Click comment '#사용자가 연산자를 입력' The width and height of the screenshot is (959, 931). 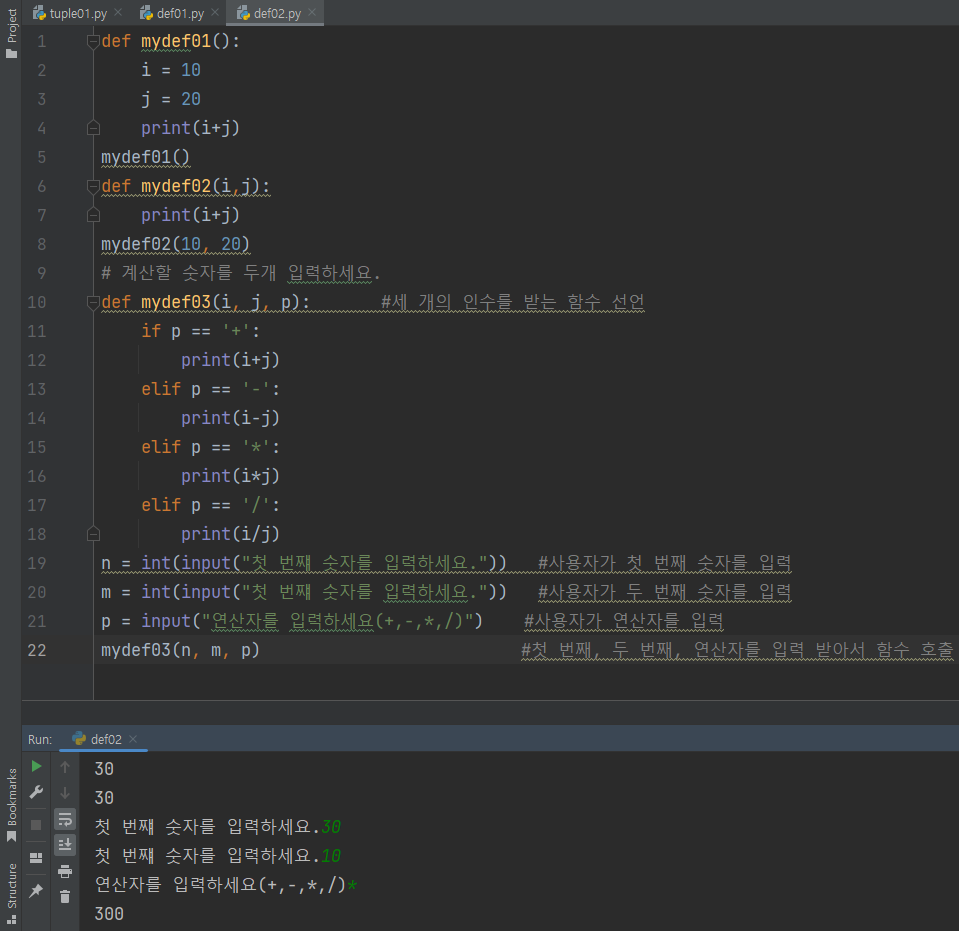coord(624,621)
